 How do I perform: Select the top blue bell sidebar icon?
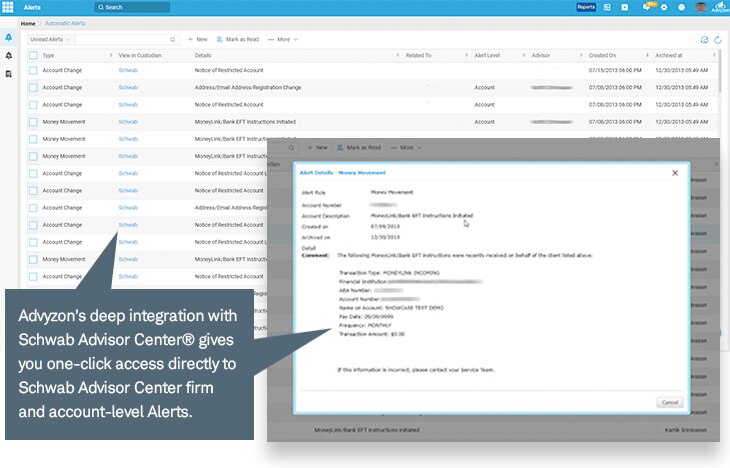[8, 37]
